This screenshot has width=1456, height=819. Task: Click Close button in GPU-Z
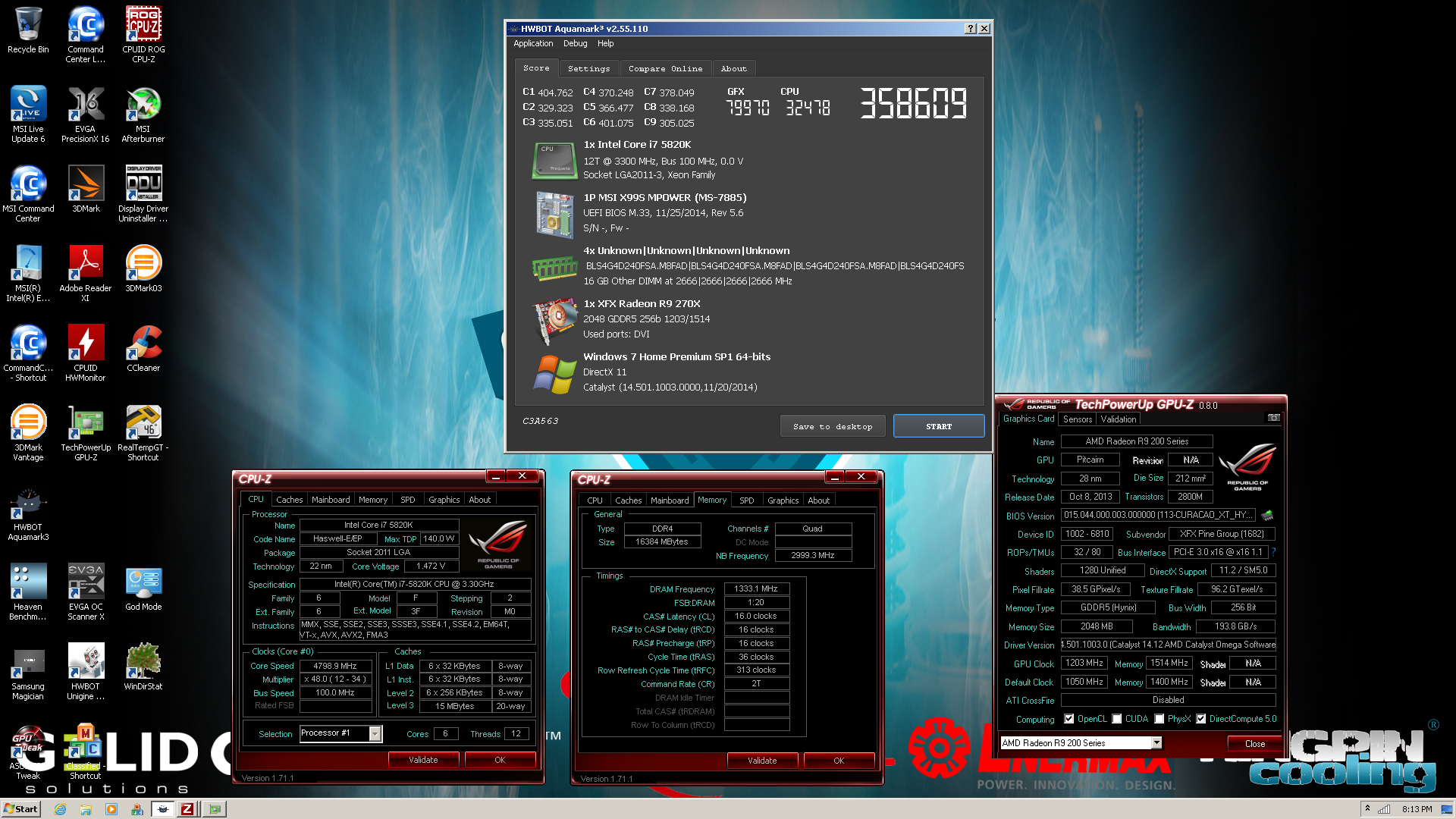[x=1254, y=744]
